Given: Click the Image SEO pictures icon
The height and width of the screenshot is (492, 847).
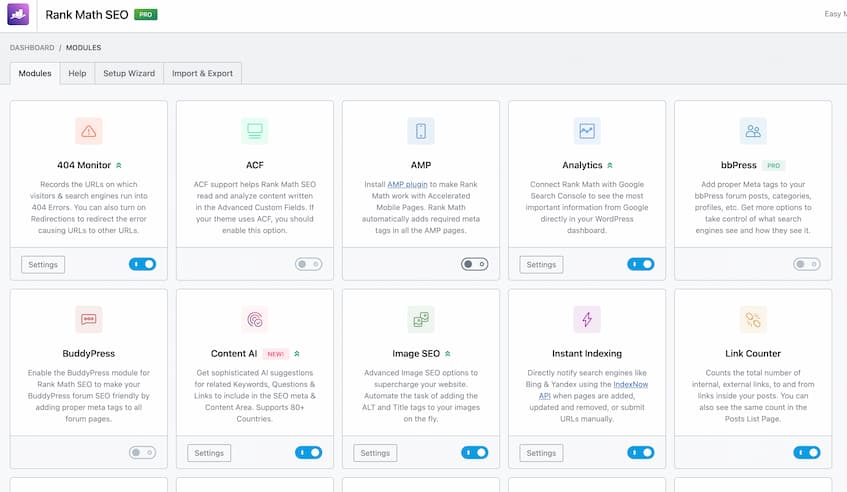Looking at the screenshot, I should click(421, 319).
